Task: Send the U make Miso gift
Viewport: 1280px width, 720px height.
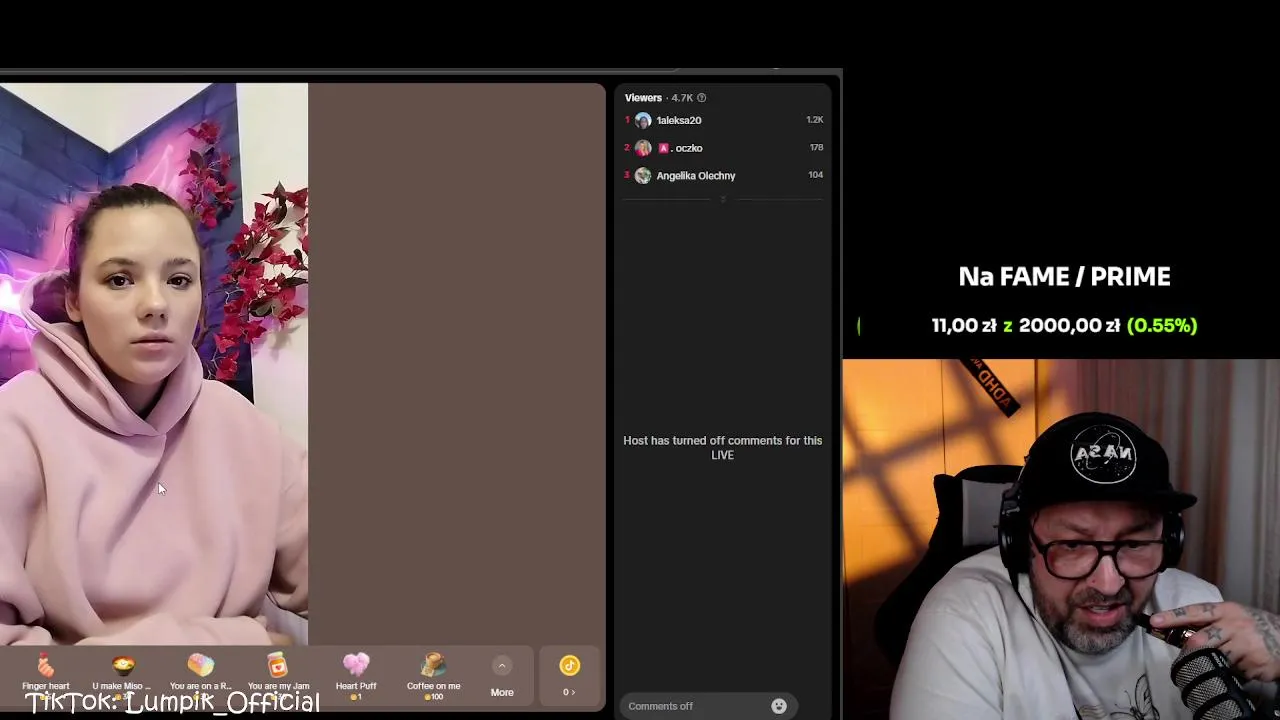Action: [122, 674]
